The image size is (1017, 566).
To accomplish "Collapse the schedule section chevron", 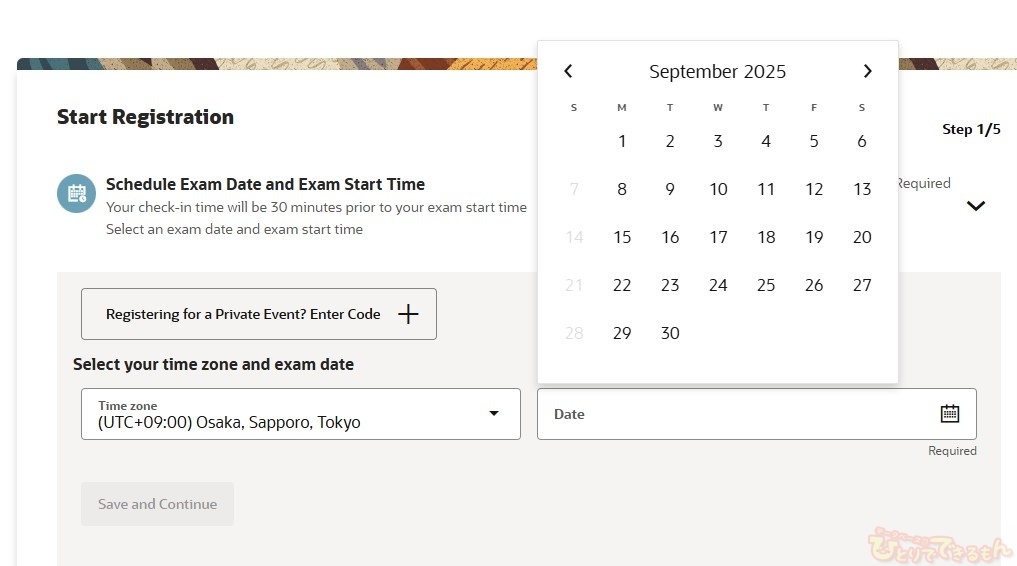I will coord(975,206).
